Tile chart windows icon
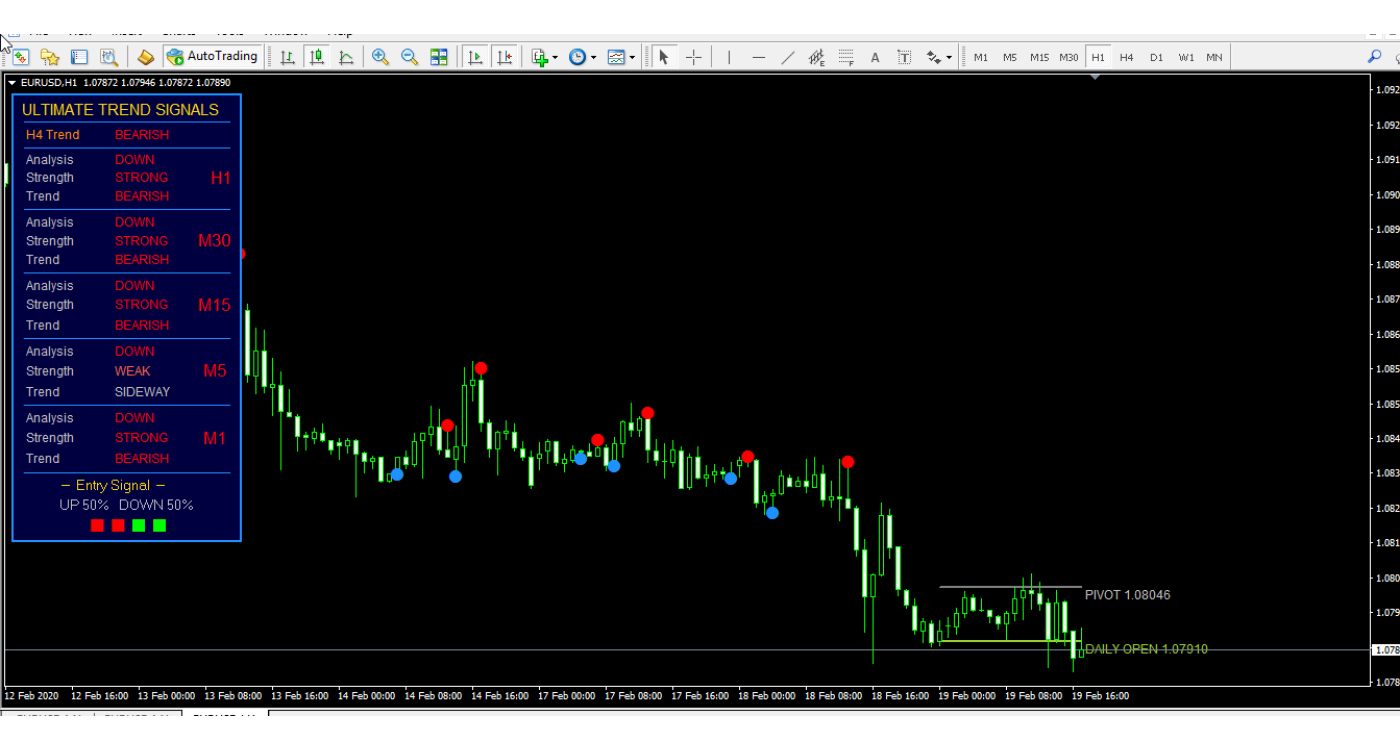Screen dimensions: 1400x750 coord(439,57)
